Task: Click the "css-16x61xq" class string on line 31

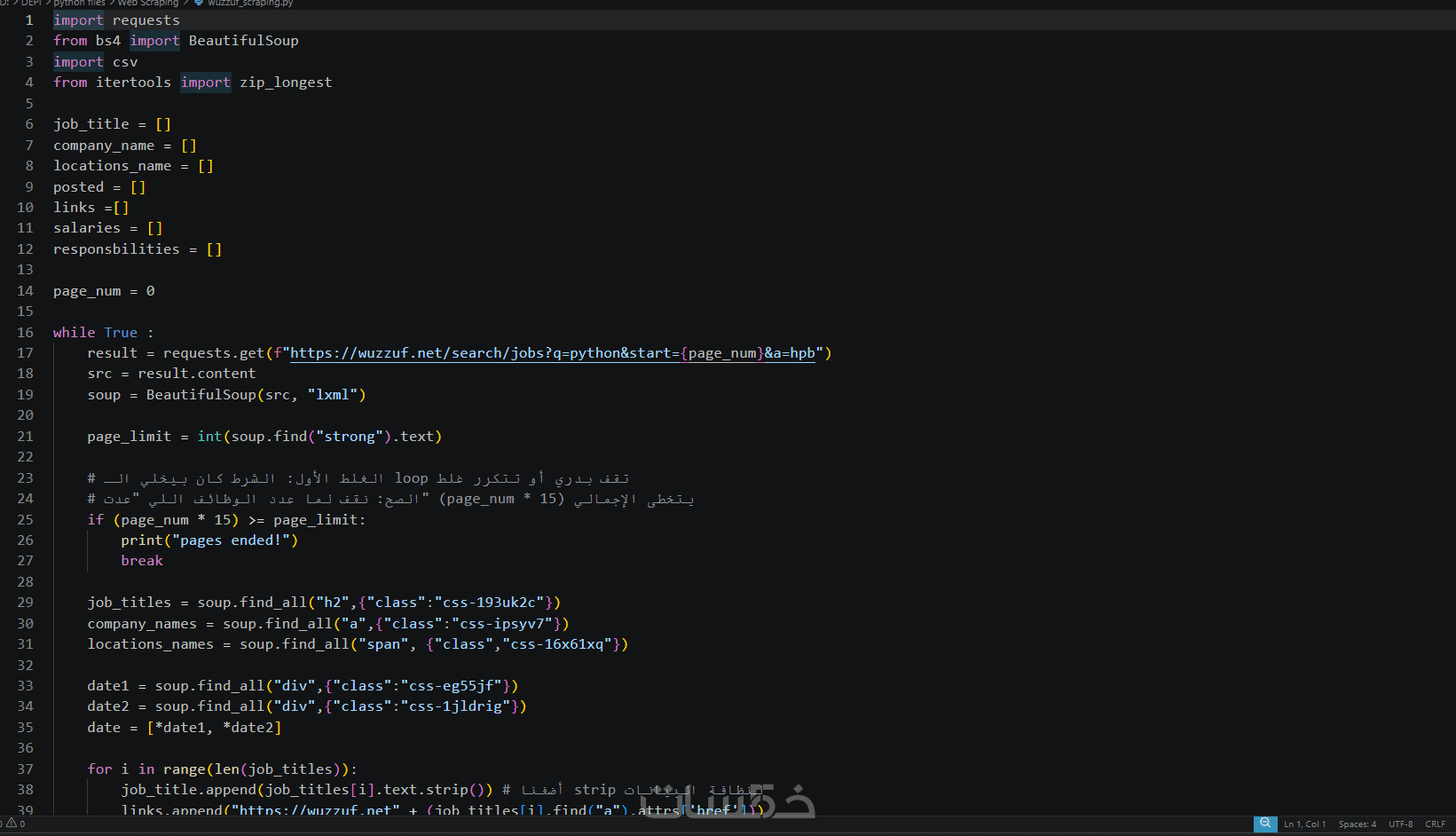Action: [x=557, y=644]
